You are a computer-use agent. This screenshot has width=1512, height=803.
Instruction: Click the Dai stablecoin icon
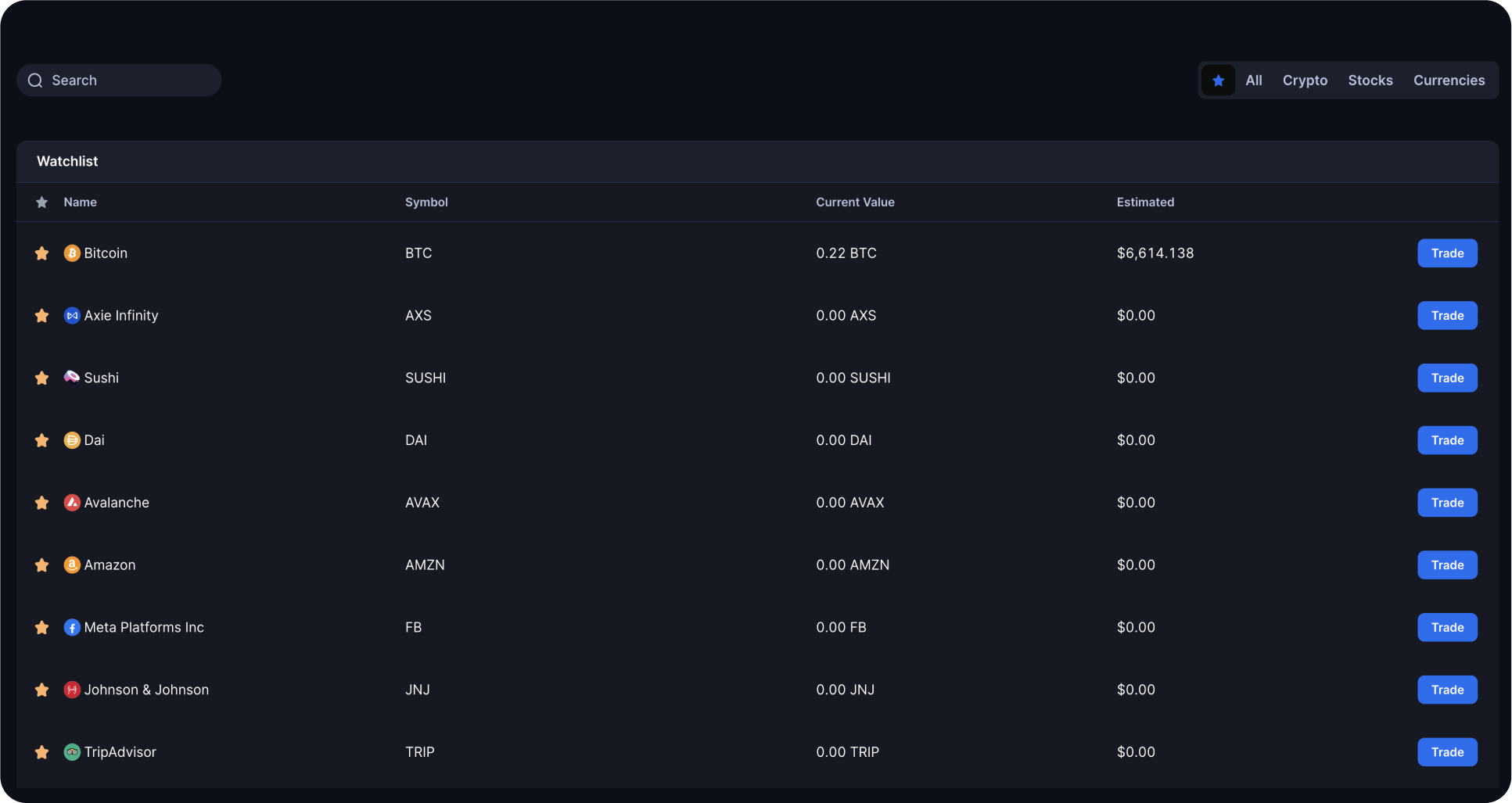pyautogui.click(x=72, y=440)
